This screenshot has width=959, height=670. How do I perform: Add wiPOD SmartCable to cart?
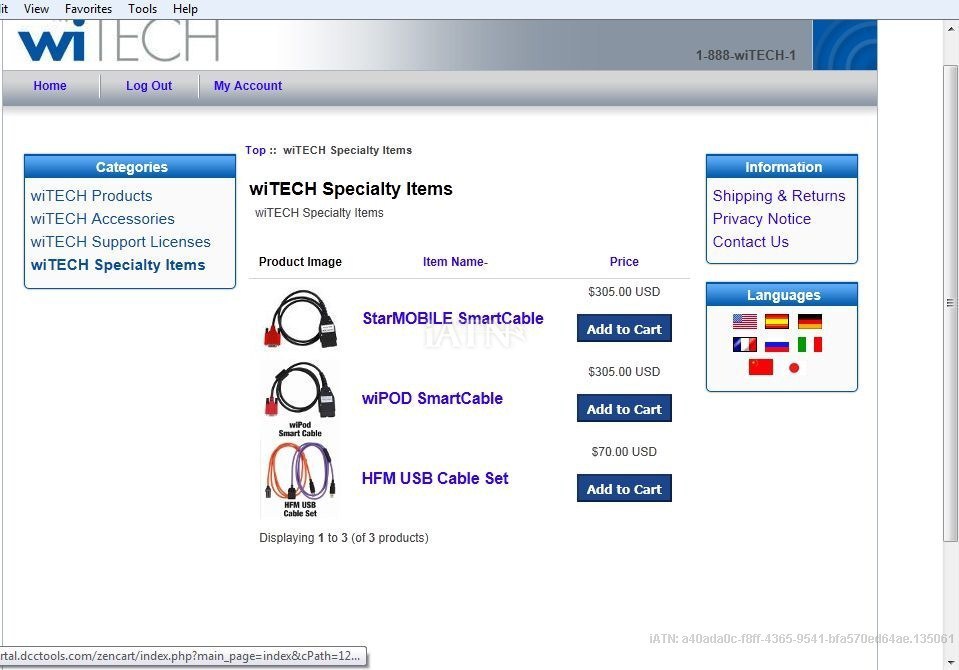tap(624, 409)
